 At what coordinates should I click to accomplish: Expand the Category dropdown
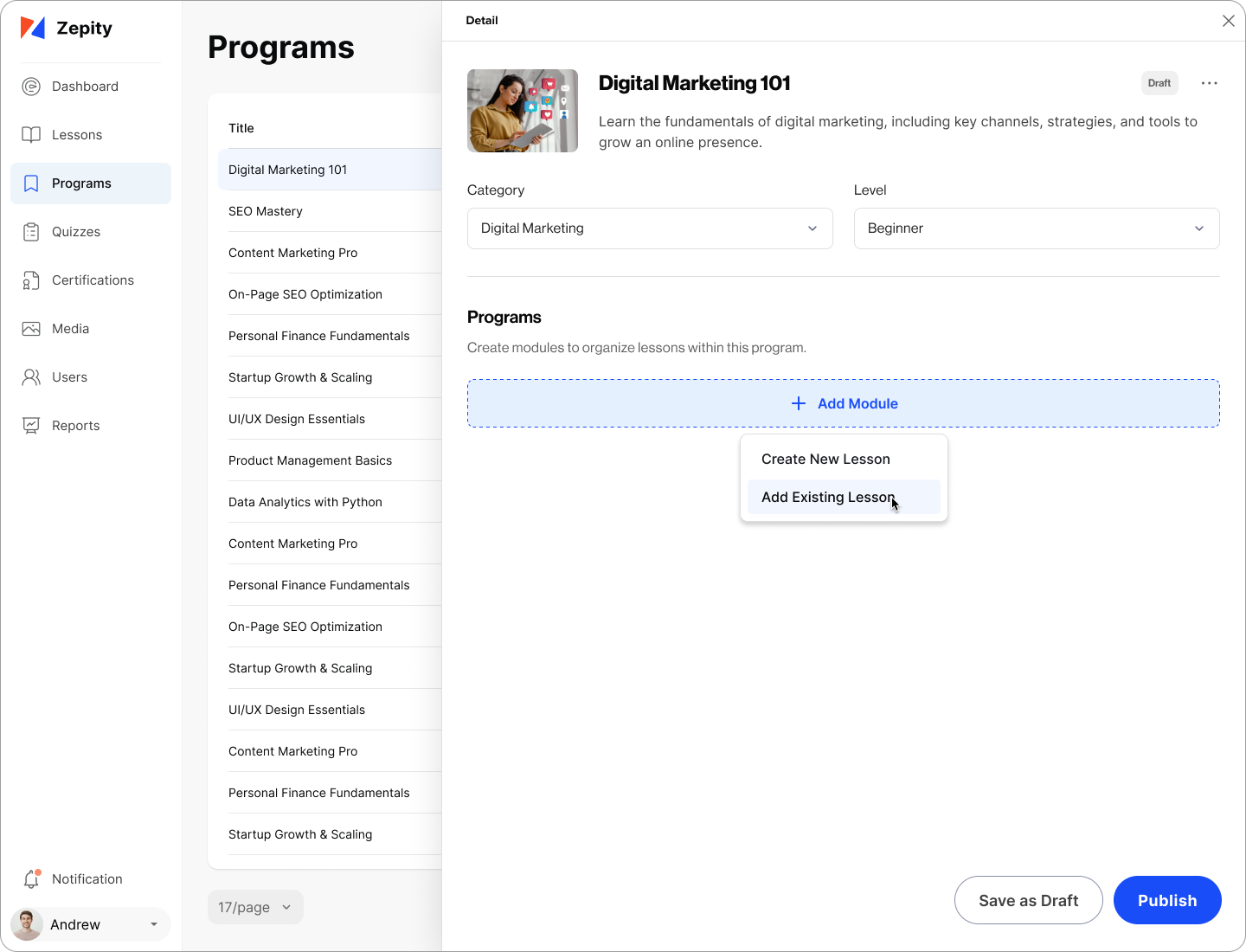click(649, 228)
